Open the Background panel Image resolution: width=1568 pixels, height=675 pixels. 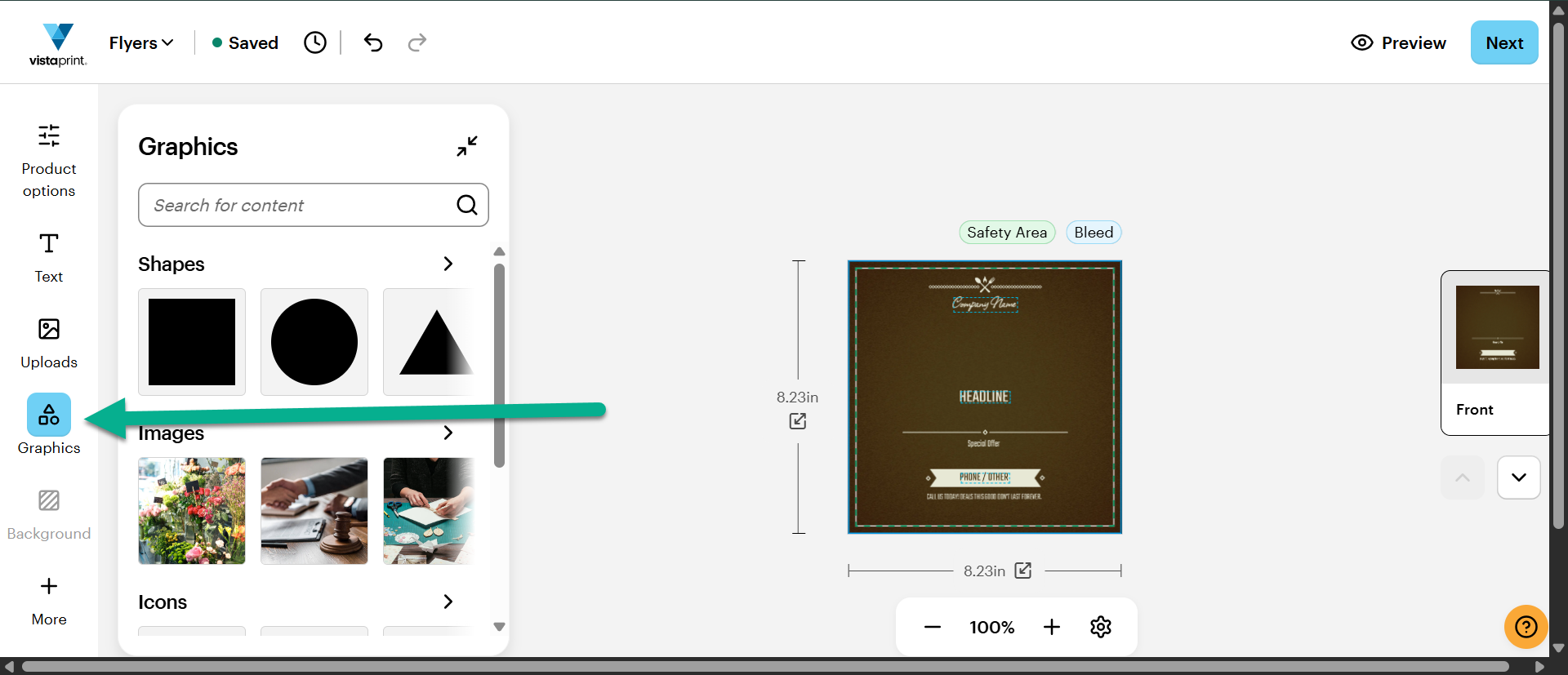49,515
